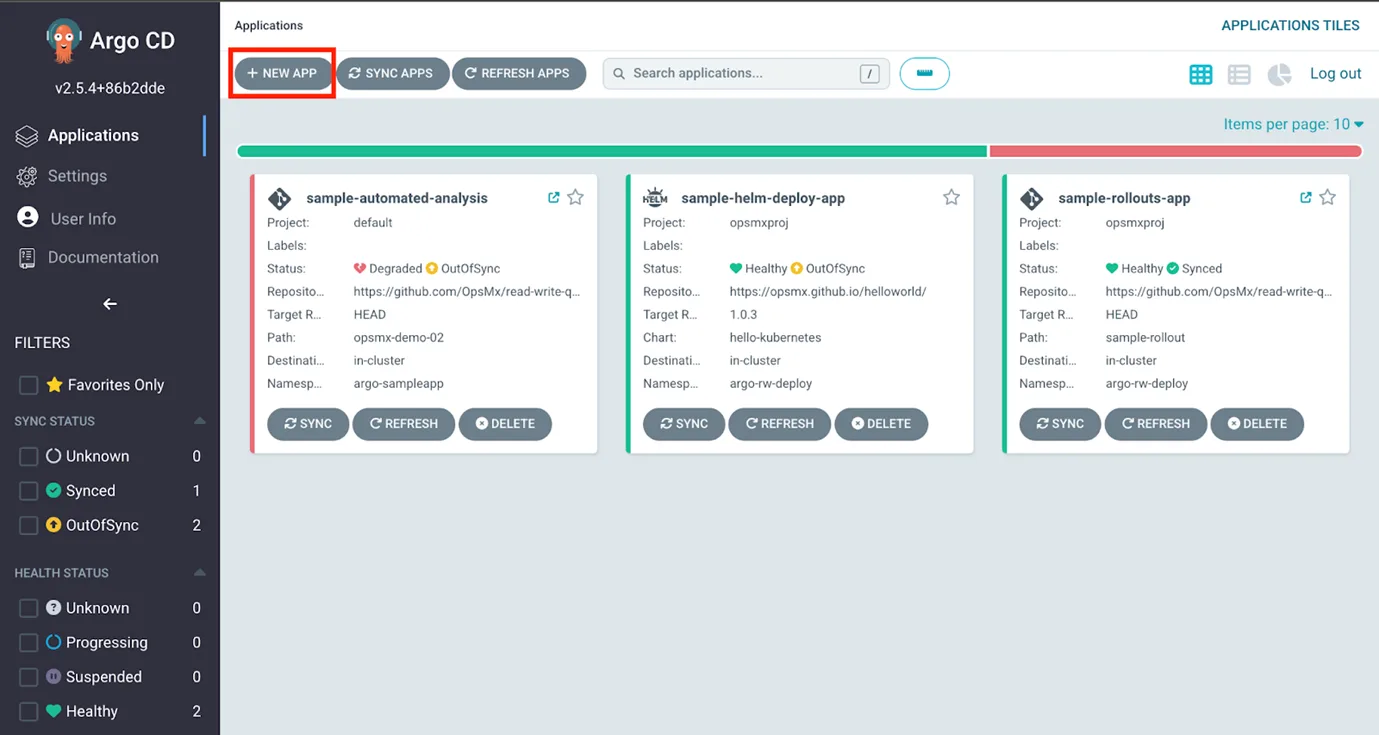The image size is (1379, 735).
Task: Favorite the sample-automated-analysis app star
Action: [x=576, y=198]
